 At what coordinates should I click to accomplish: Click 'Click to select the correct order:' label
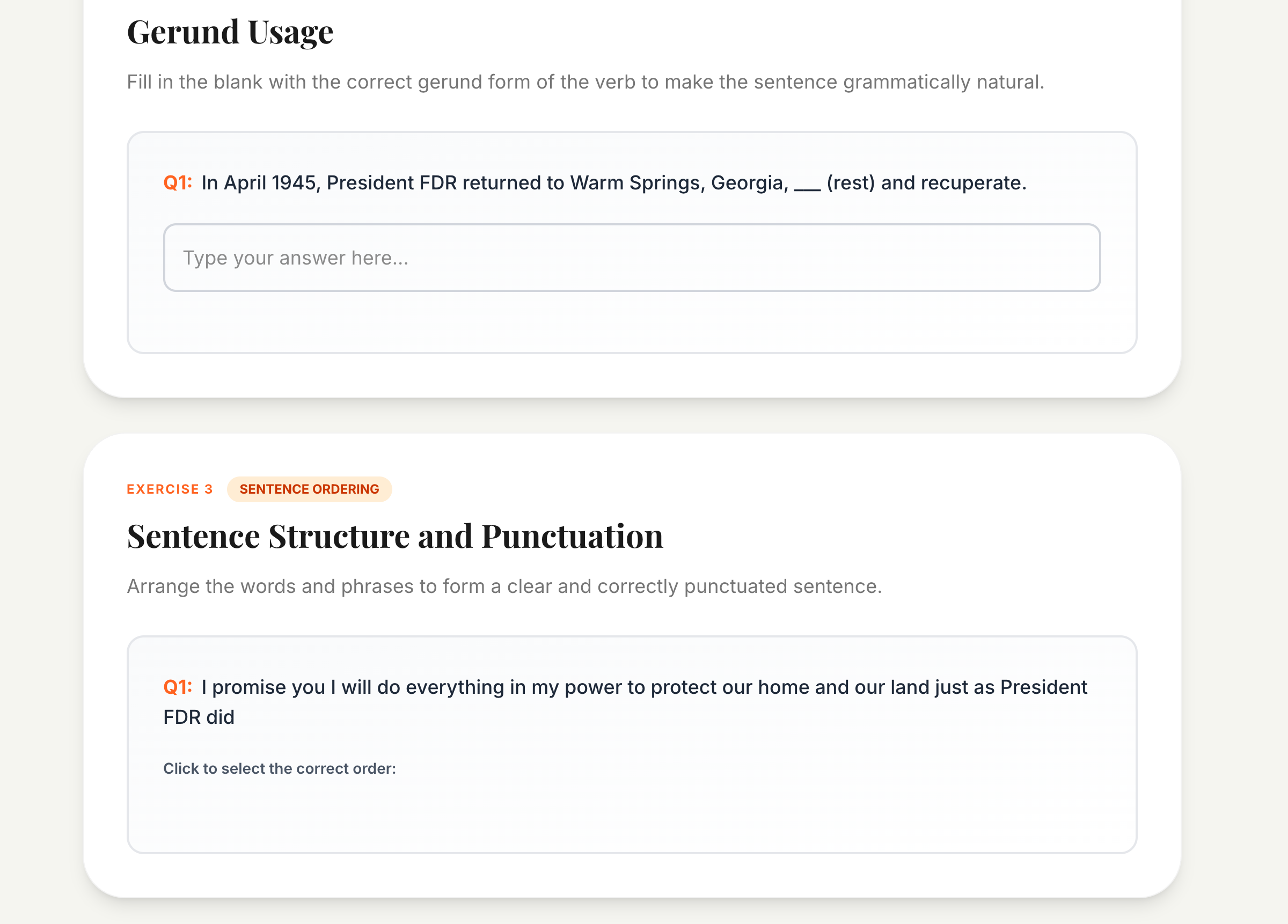pyautogui.click(x=280, y=768)
